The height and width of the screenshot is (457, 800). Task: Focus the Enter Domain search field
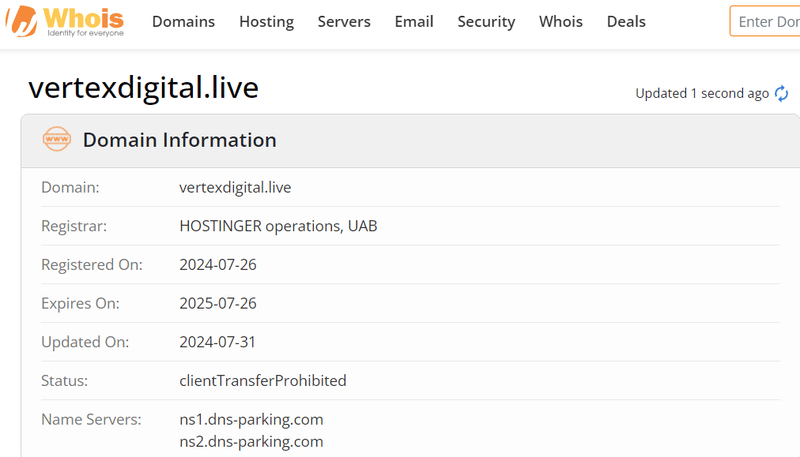click(765, 21)
